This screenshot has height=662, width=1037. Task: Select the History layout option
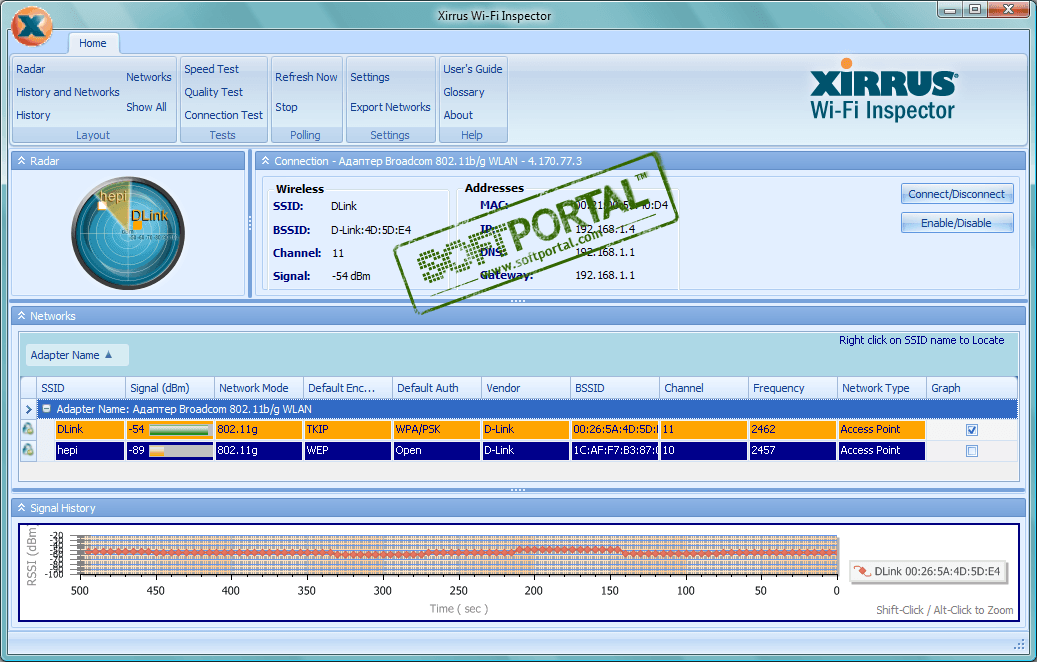tap(33, 115)
